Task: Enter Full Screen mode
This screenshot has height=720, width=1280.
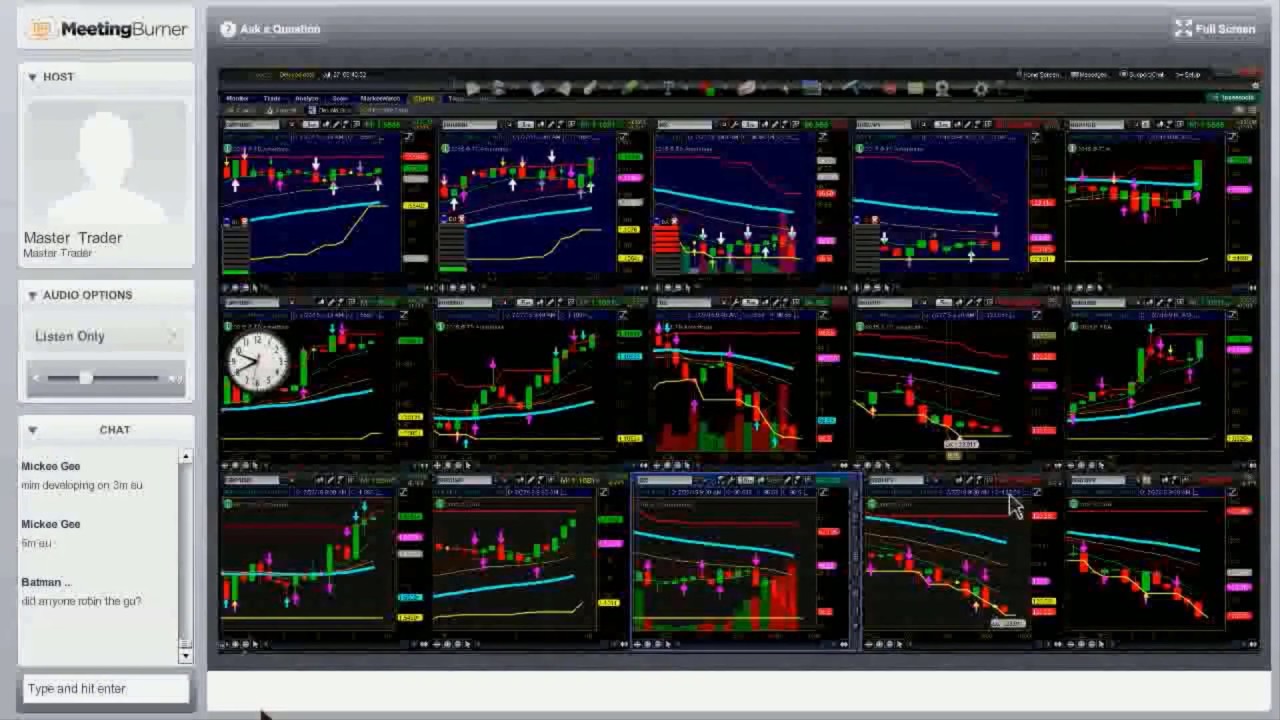Action: pyautogui.click(x=1215, y=29)
